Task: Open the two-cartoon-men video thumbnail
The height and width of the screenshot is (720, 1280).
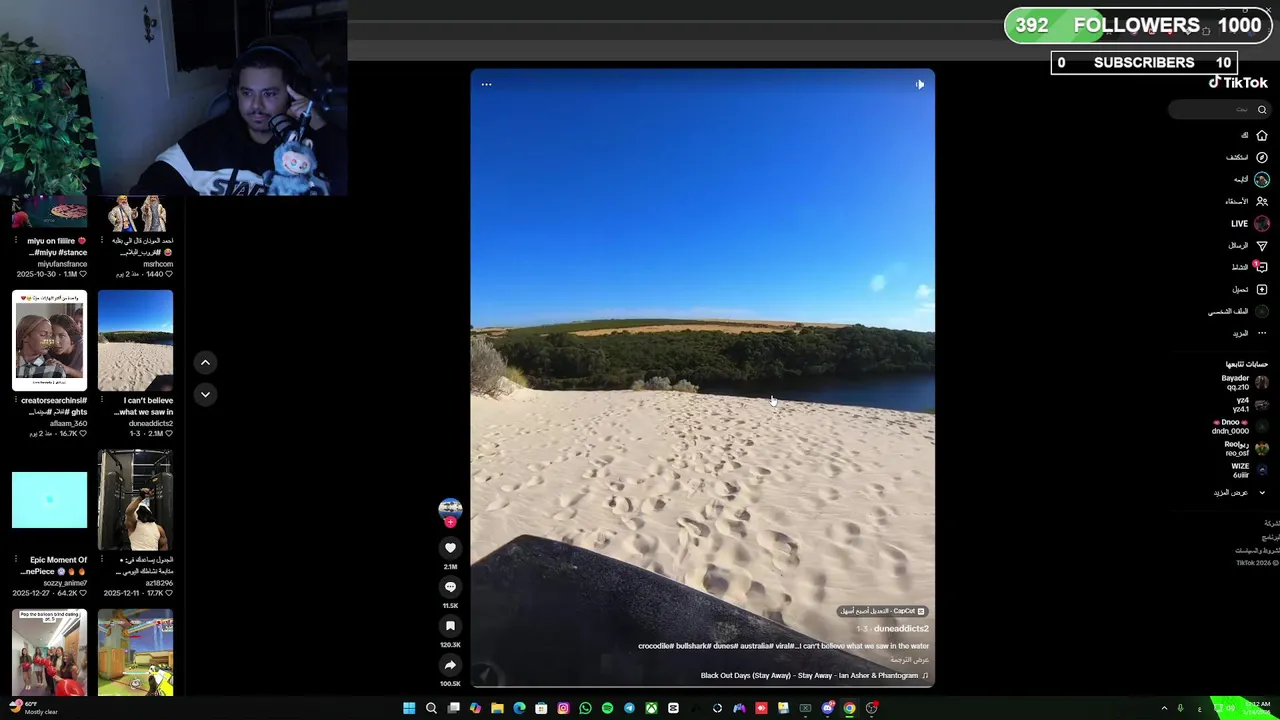Action: click(x=135, y=213)
